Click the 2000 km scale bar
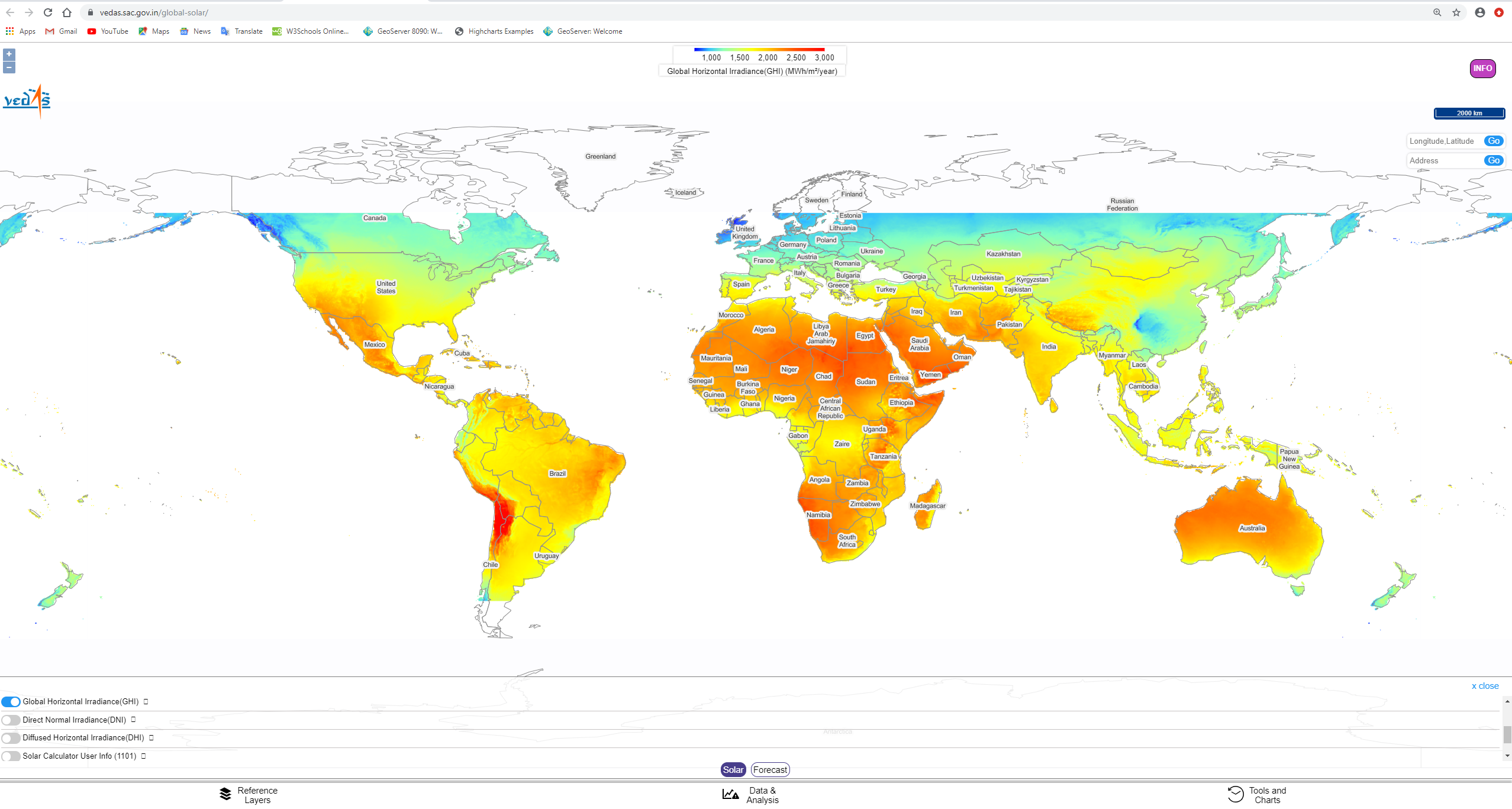Screen dimensions: 1512x809 [1469, 113]
